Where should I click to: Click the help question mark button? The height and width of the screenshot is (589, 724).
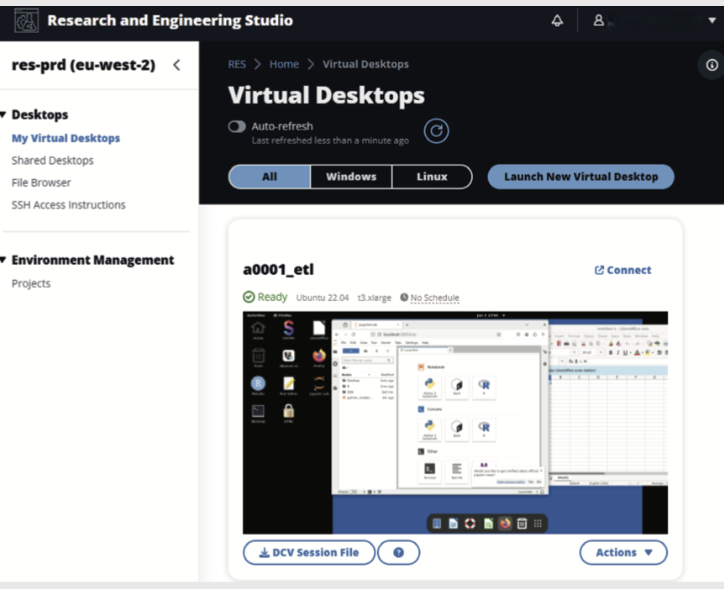tap(399, 552)
